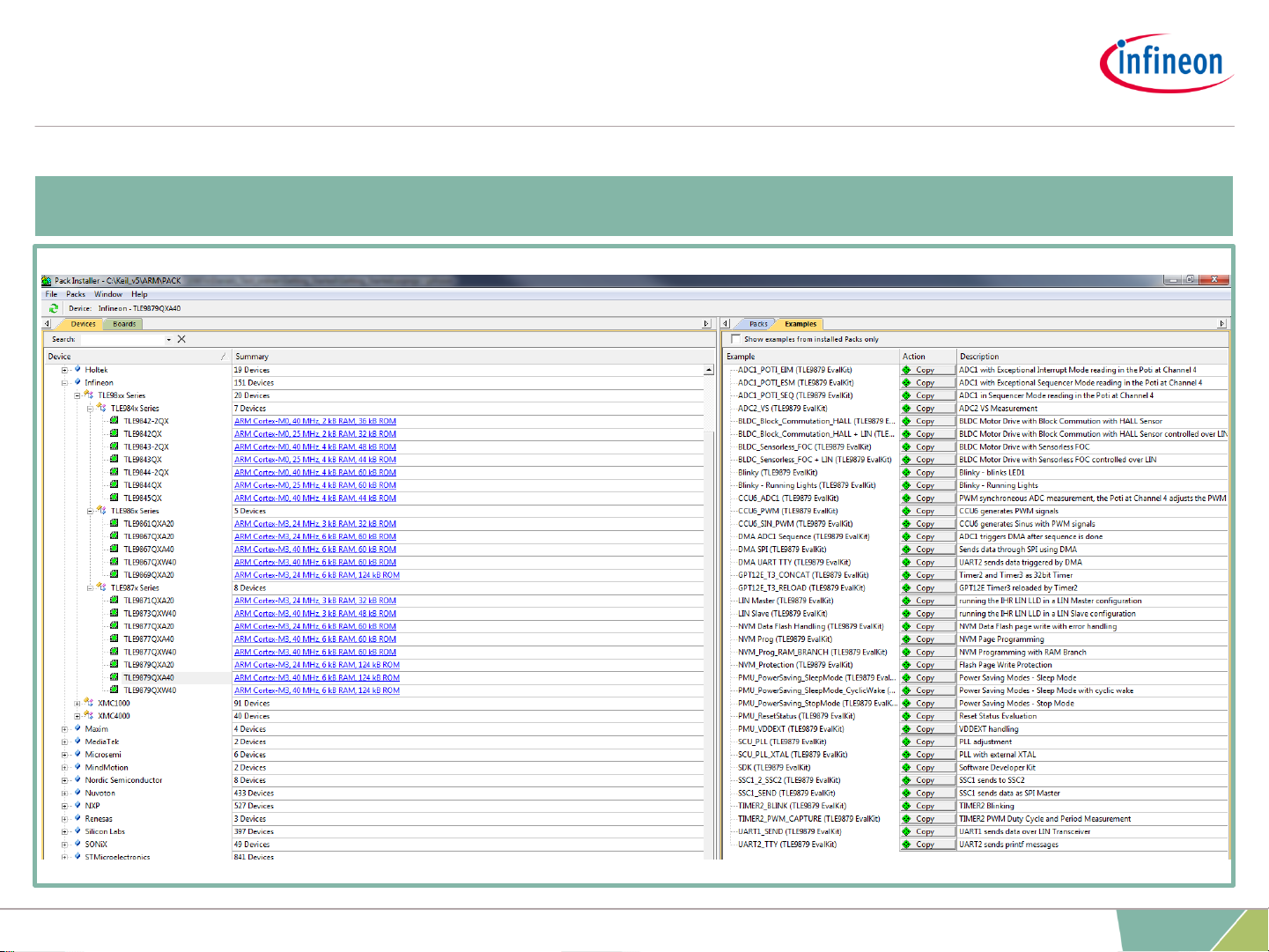The height and width of the screenshot is (952, 1269).
Task: Select the MediaTek vendor row
Action: point(102,742)
